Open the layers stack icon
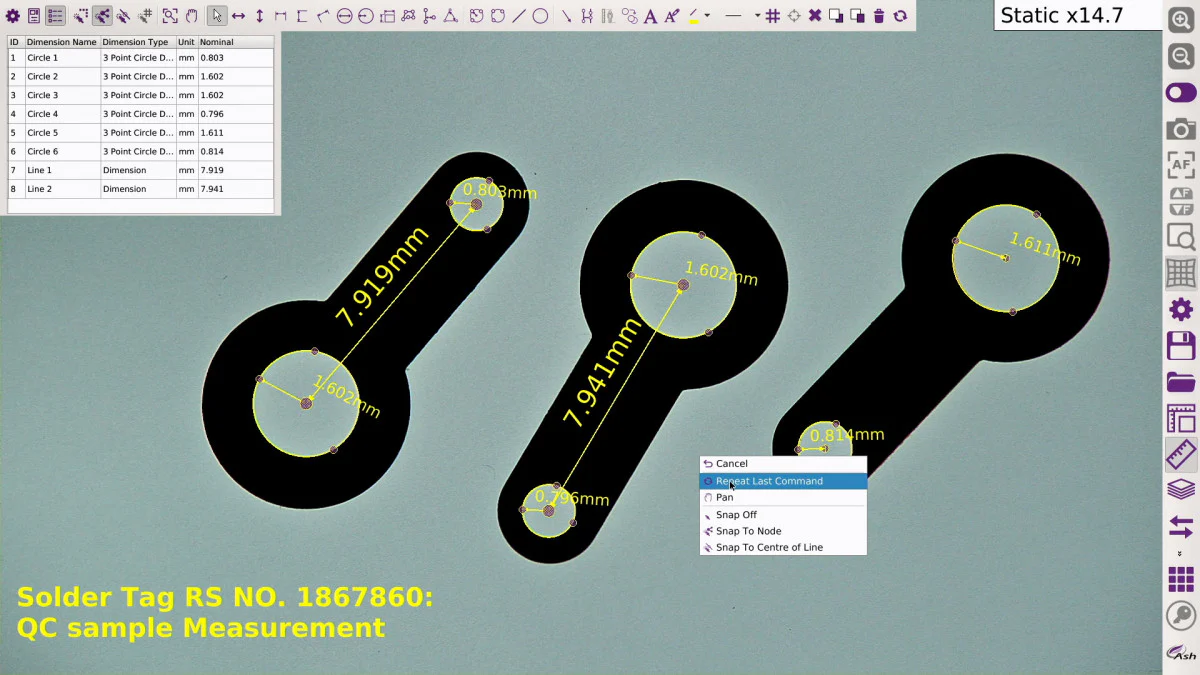The image size is (1200, 675). (1181, 490)
